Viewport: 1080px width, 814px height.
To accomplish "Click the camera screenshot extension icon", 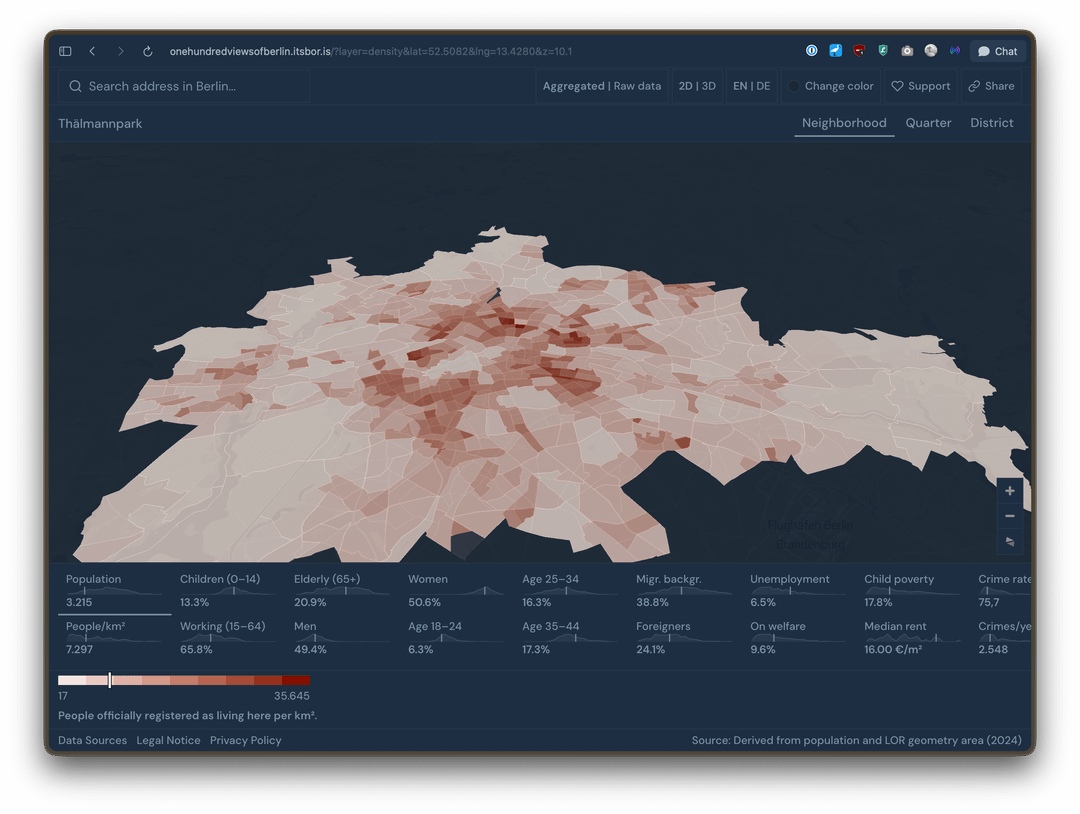I will [907, 51].
